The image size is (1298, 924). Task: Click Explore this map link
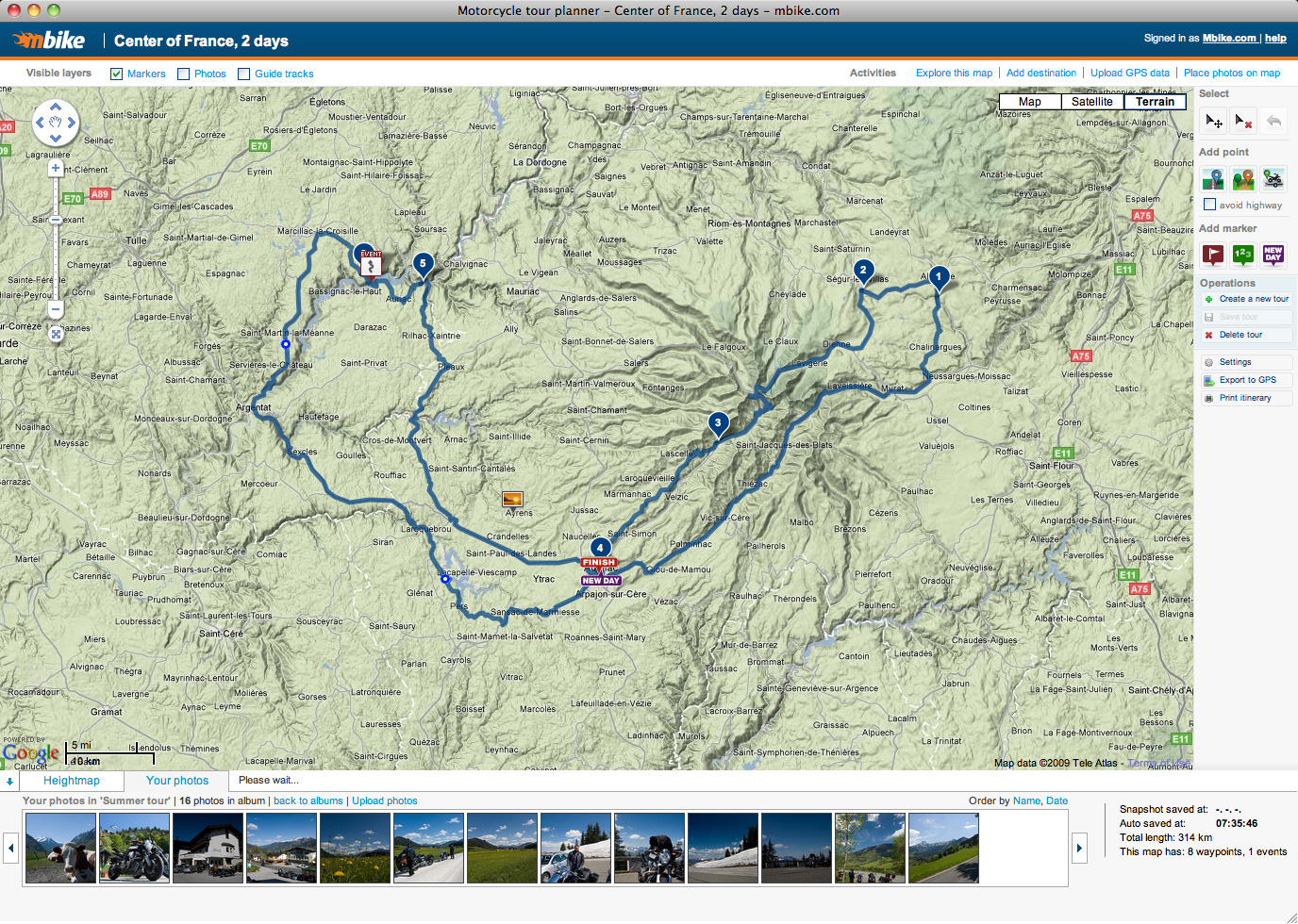click(954, 73)
